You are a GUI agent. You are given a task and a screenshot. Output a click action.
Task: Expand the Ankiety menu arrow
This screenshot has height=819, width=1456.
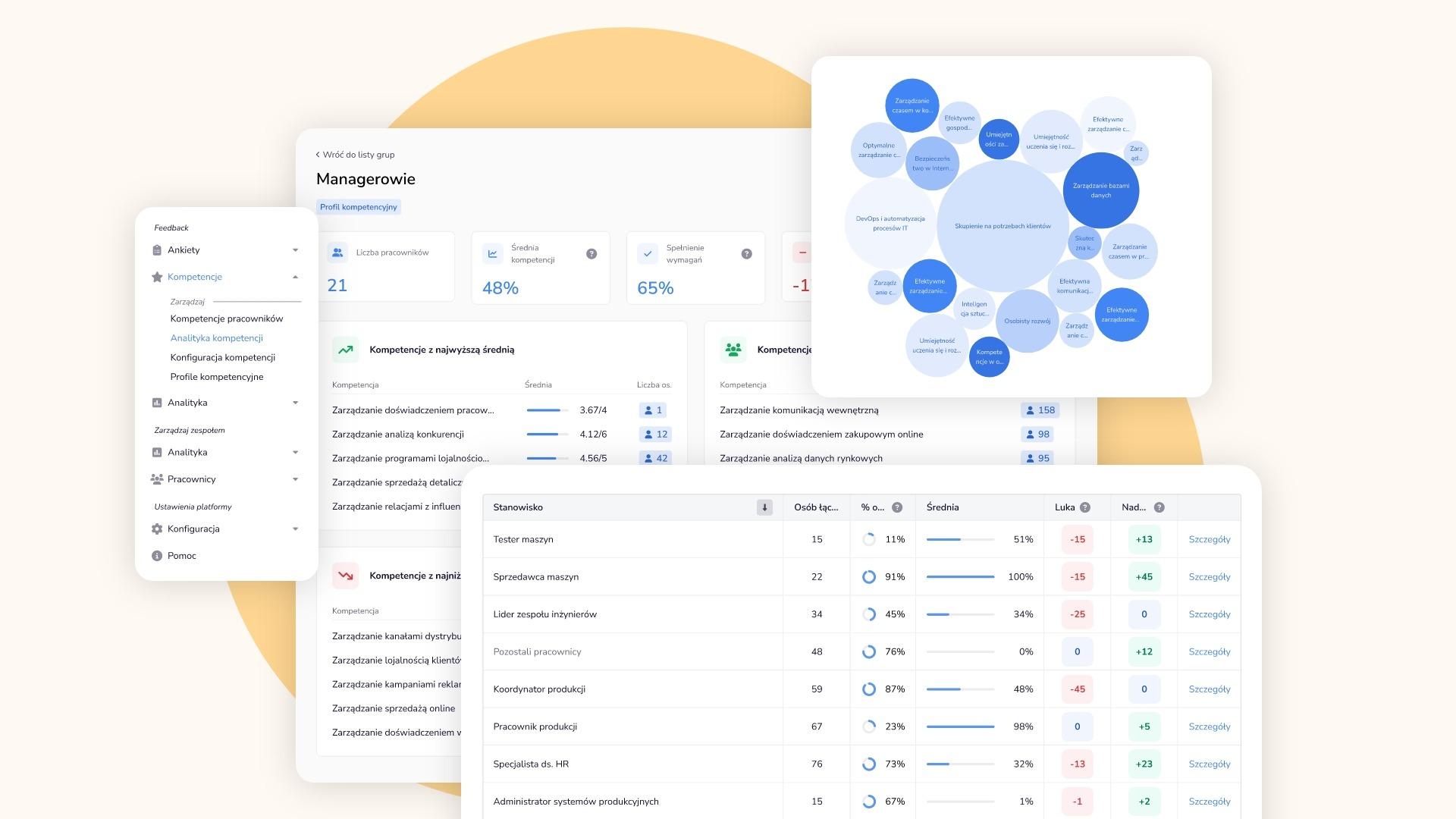295,250
